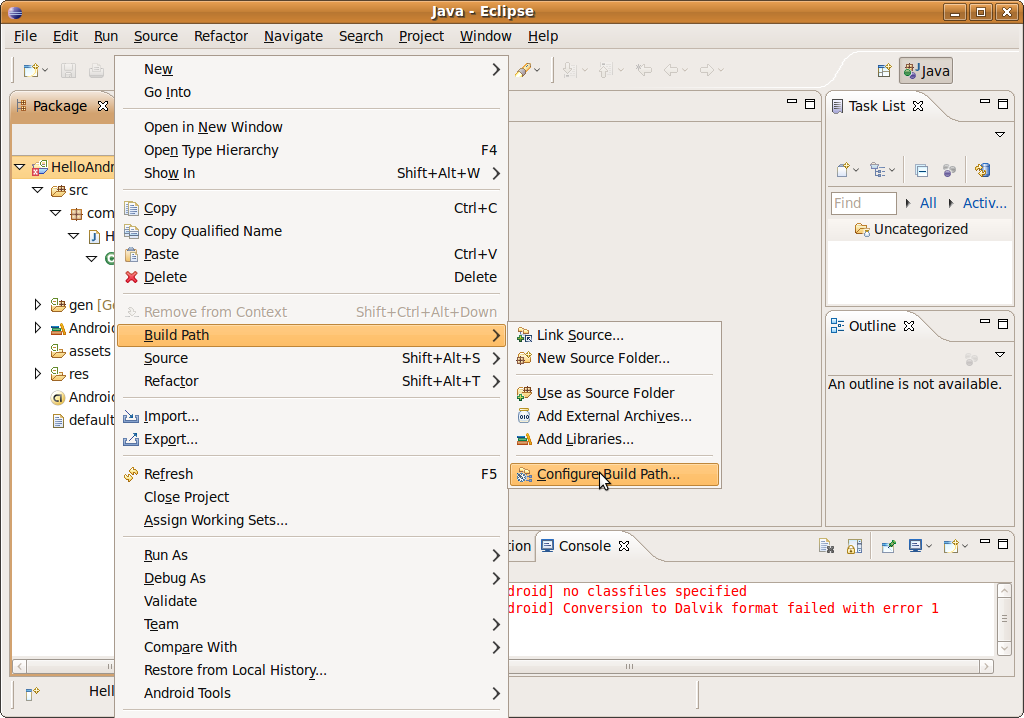Screen dimensions: 1024x718
Task: Choose Import... in context menu
Action: (312, 416)
